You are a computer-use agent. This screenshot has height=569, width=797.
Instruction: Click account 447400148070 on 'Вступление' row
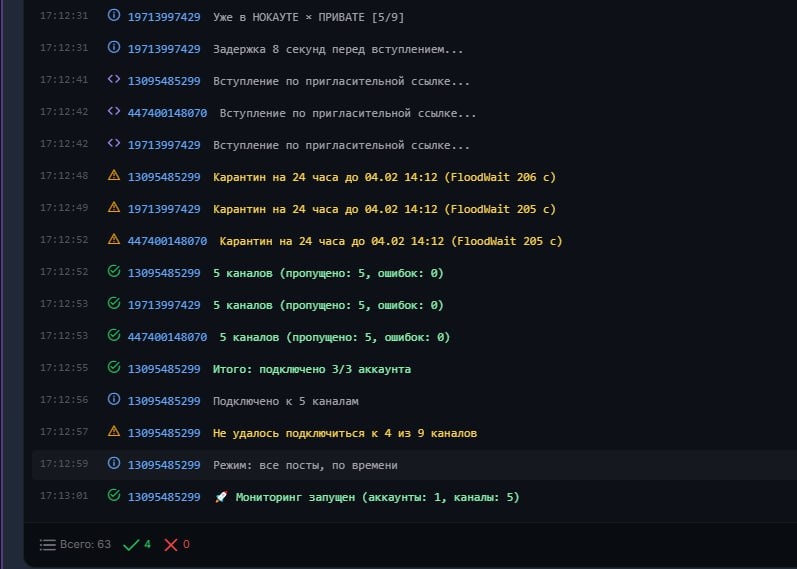(x=167, y=113)
